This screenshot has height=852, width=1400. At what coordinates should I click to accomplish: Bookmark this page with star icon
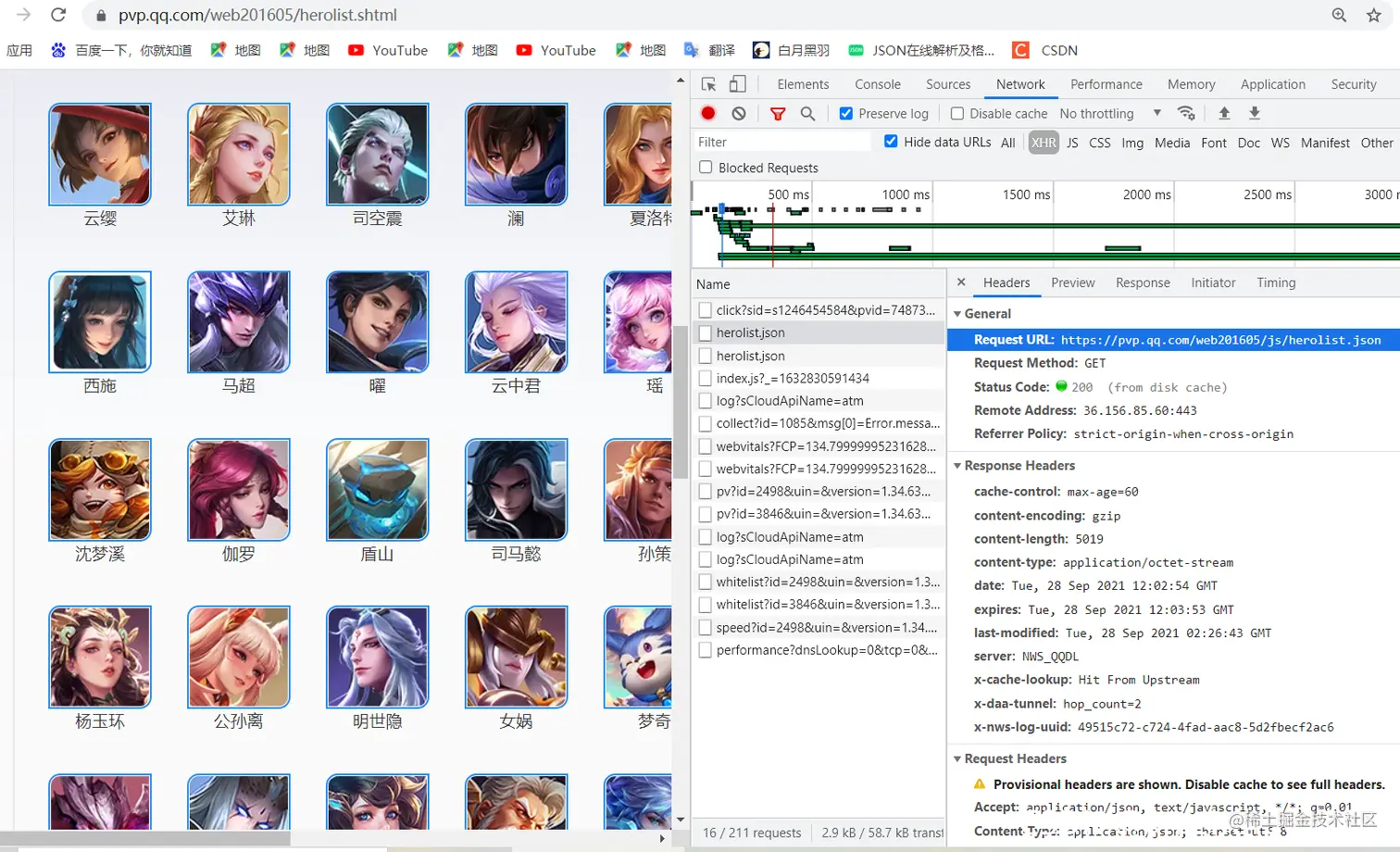point(1374,15)
